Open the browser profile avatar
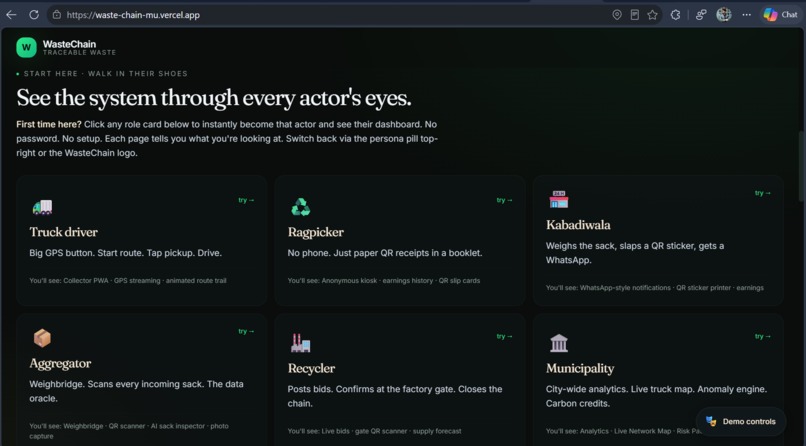 click(x=724, y=15)
